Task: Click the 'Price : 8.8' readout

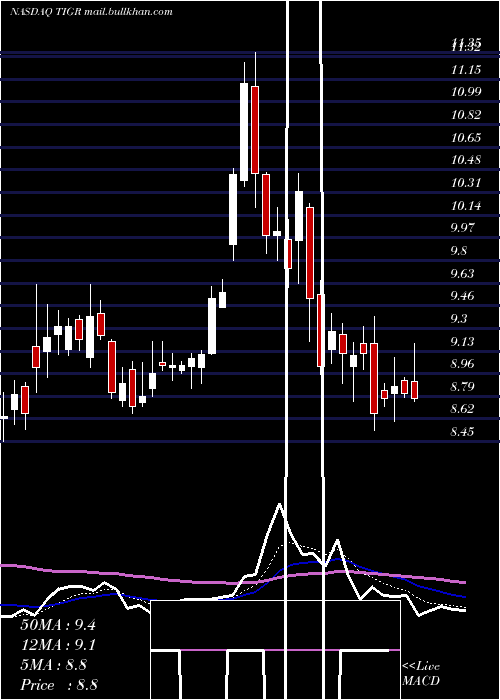Action: (59, 685)
